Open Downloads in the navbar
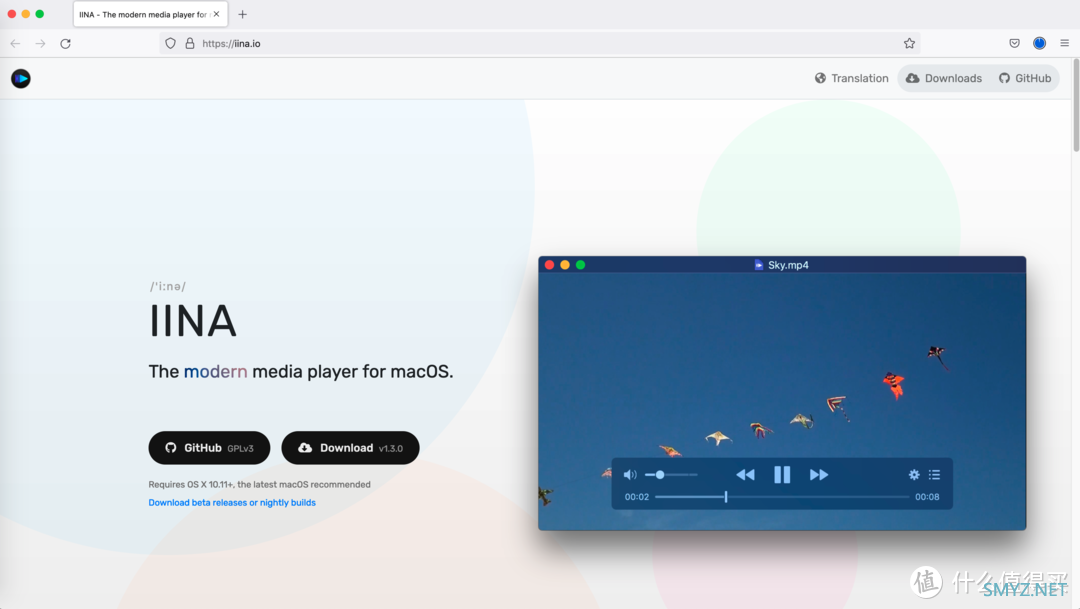 944,79
